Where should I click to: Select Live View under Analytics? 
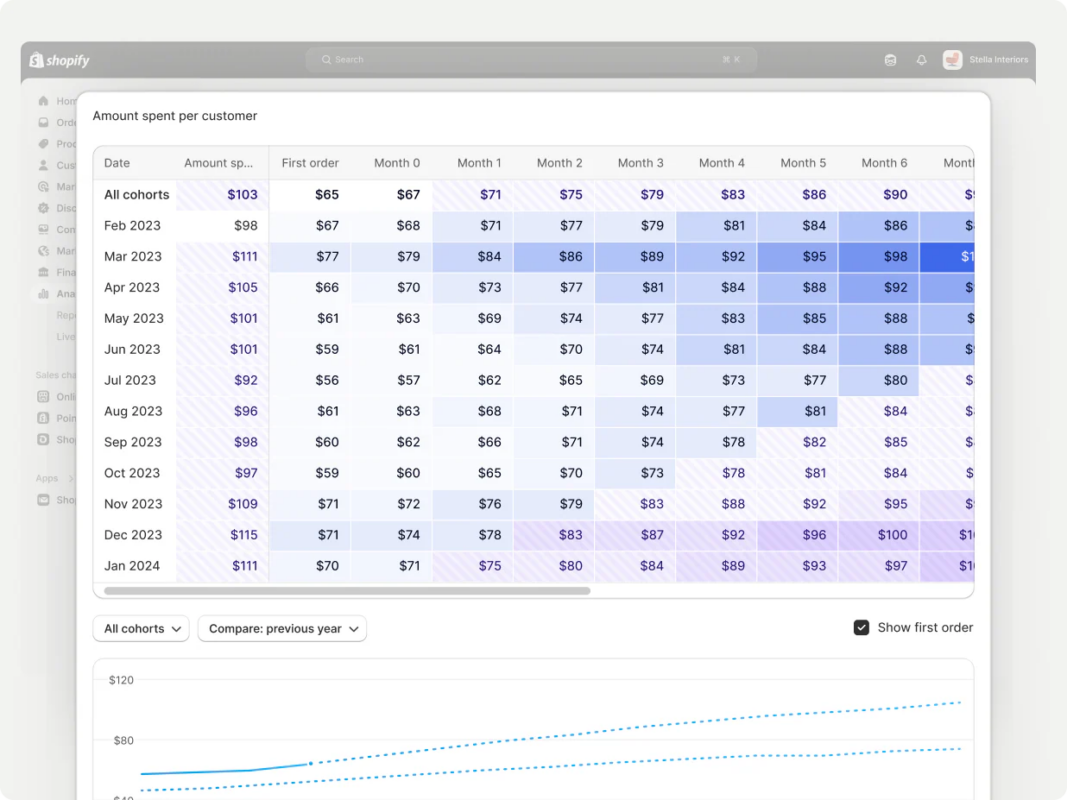click(x=62, y=336)
